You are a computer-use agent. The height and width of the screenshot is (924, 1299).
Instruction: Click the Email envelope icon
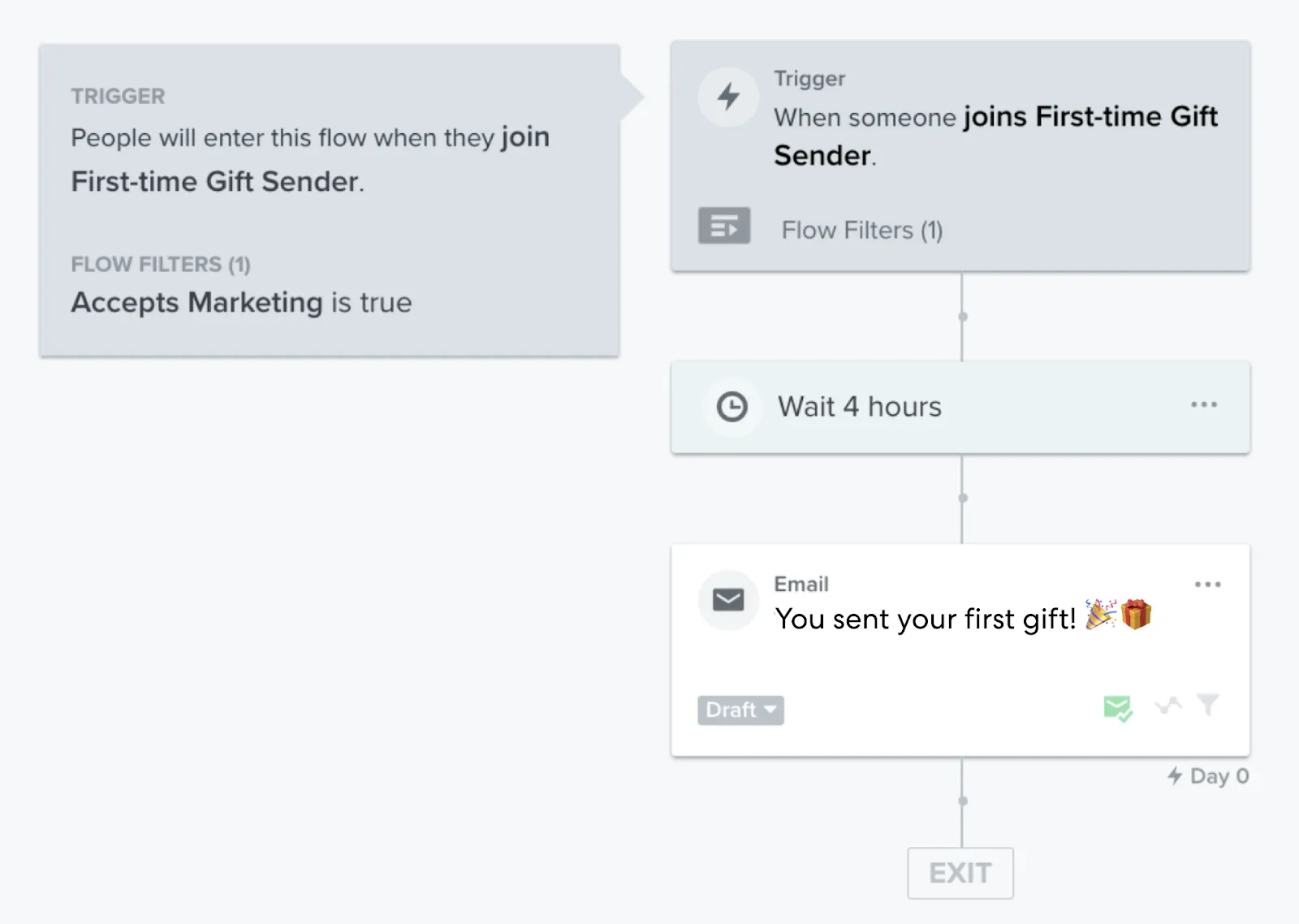pyautogui.click(x=727, y=600)
